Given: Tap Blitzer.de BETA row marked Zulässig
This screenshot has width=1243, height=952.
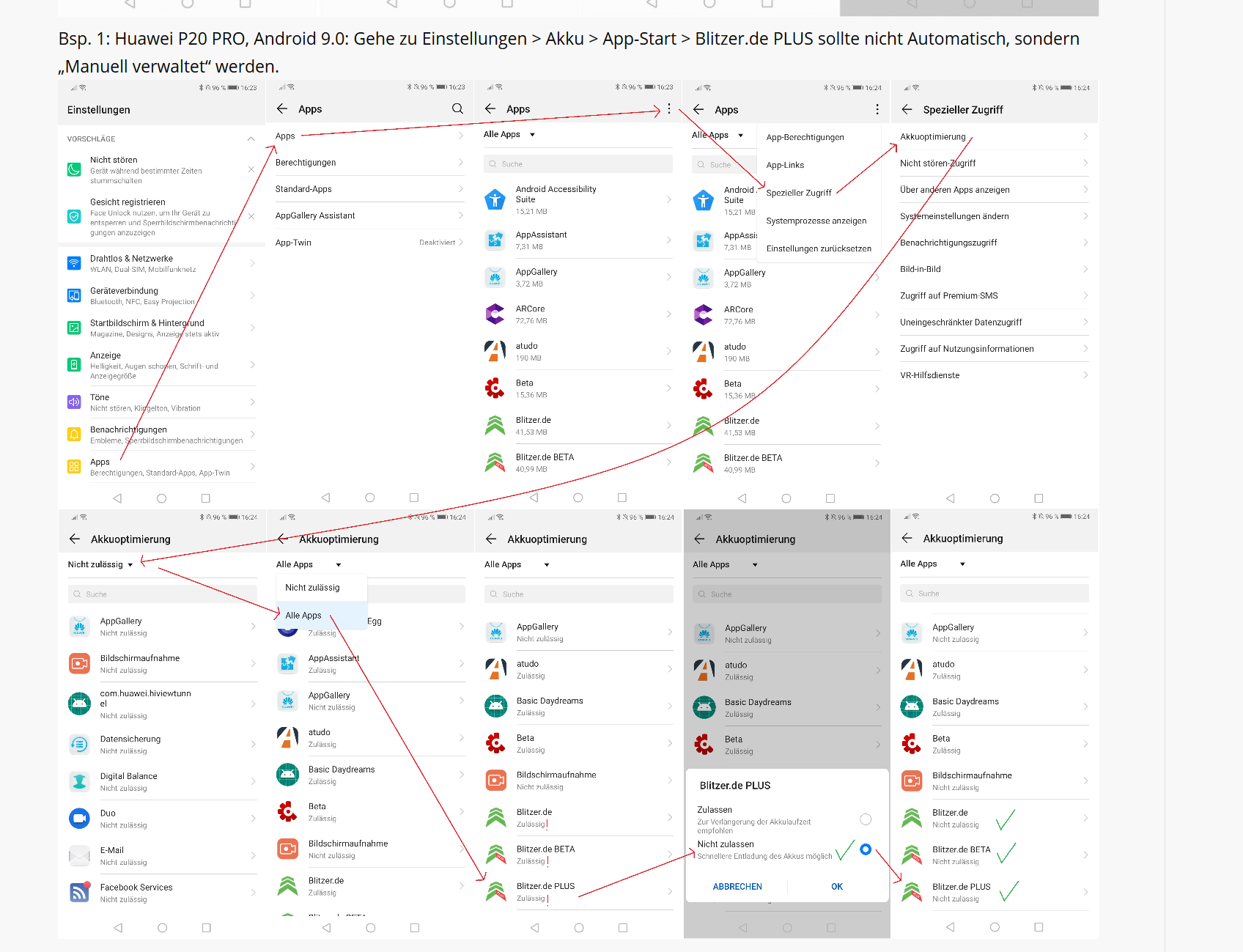Looking at the screenshot, I should point(579,855).
